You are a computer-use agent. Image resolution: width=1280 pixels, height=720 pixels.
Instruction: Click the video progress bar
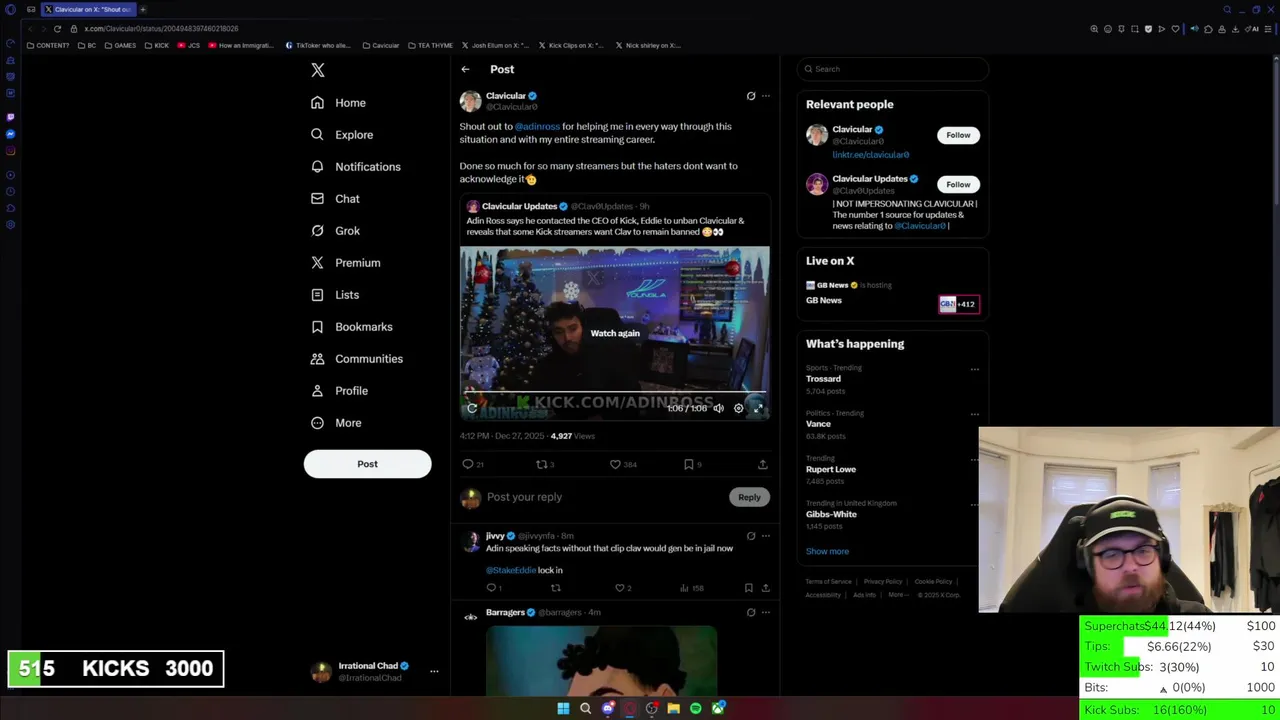[615, 394]
